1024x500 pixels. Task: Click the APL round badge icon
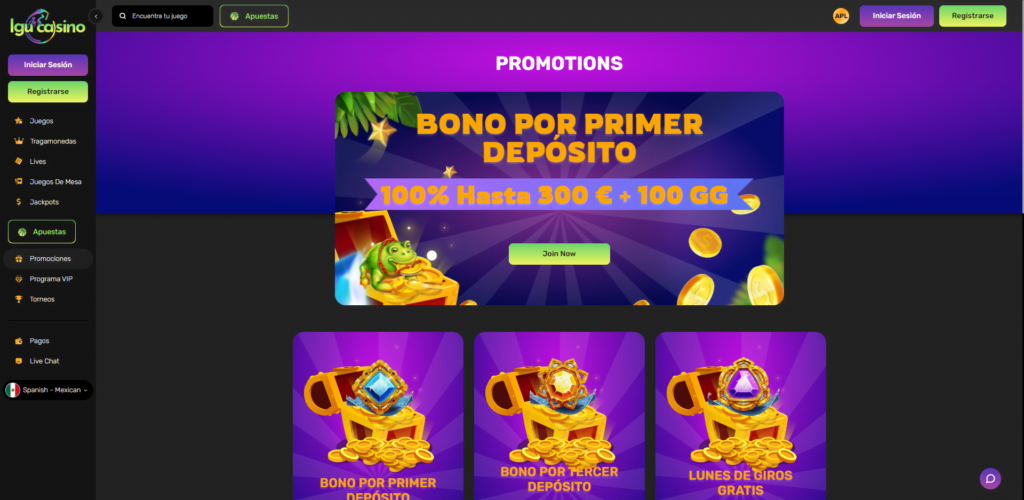click(x=840, y=16)
